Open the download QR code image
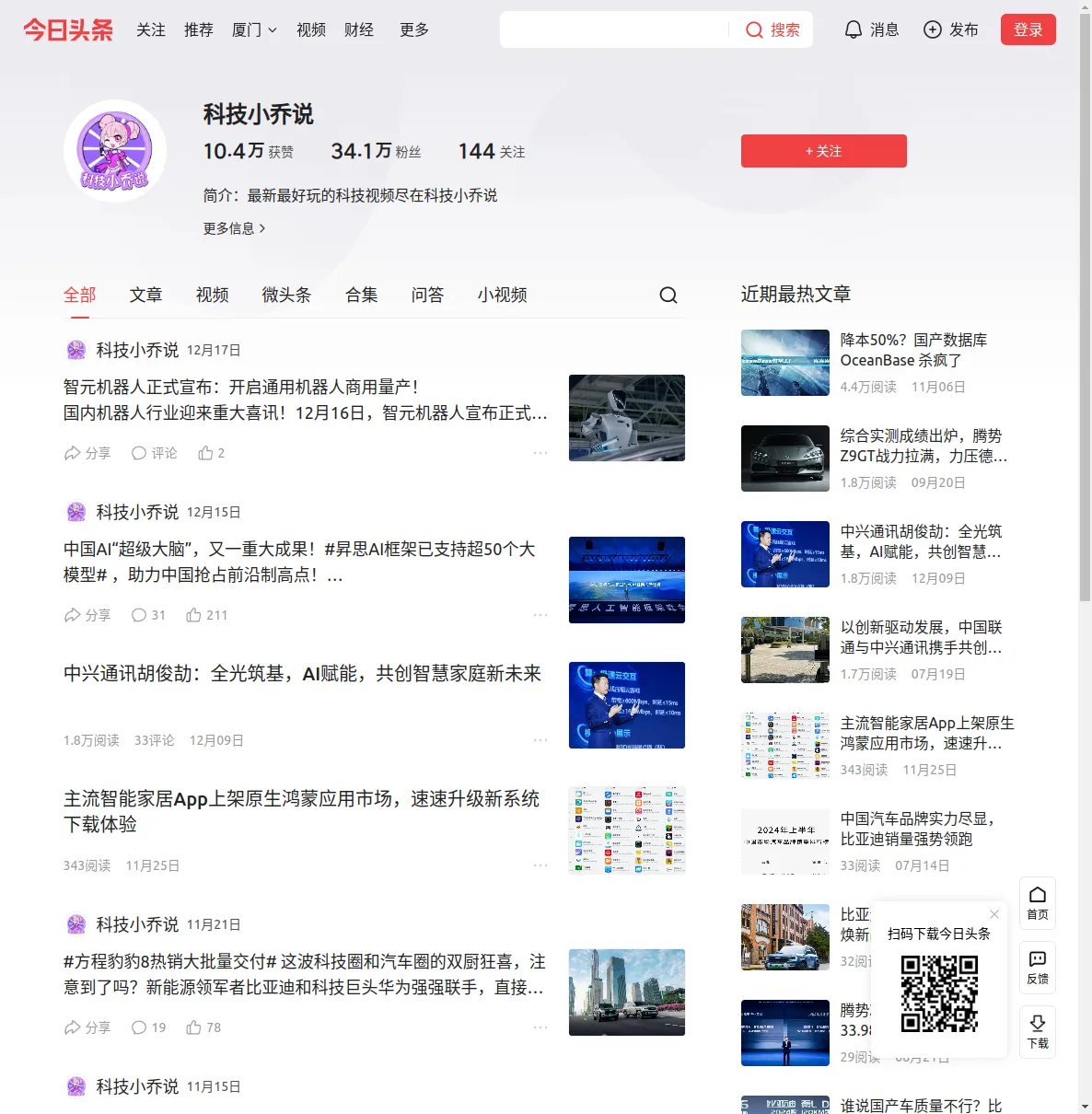This screenshot has height=1114, width=1092. pyautogui.click(x=939, y=993)
